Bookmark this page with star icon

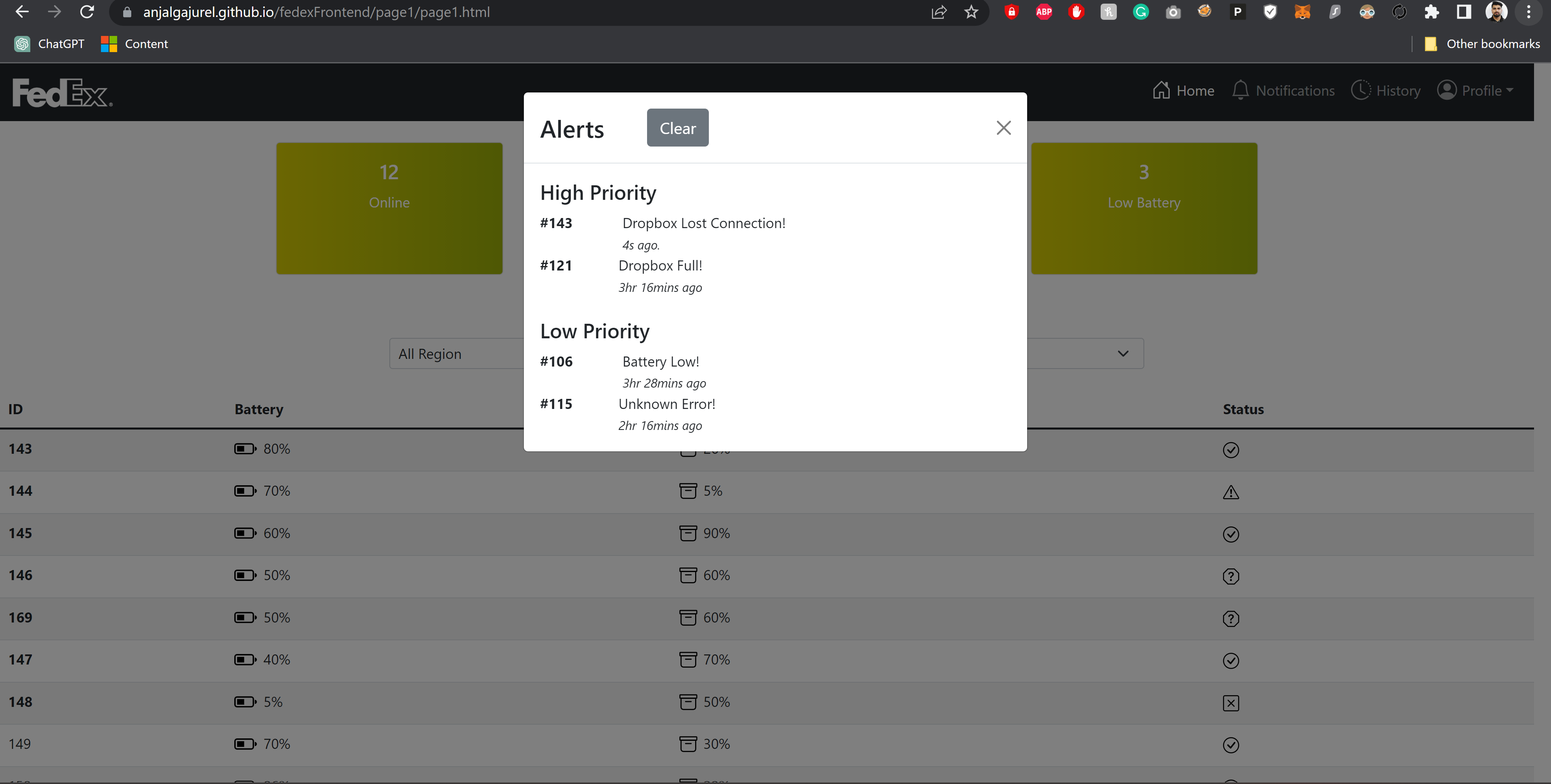click(x=971, y=12)
